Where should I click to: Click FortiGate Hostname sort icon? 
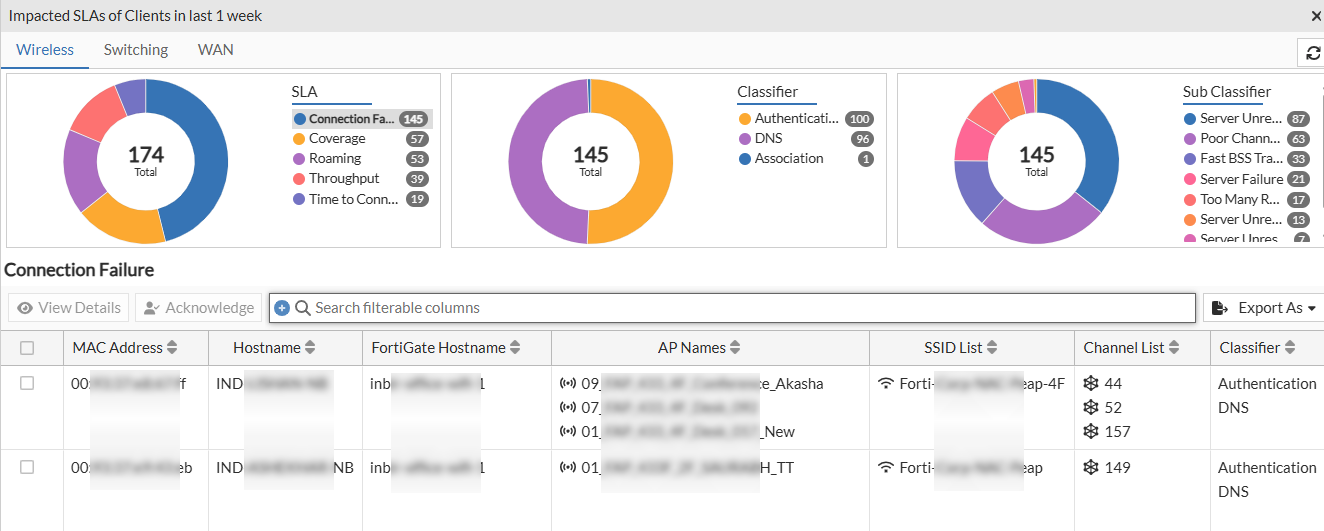coord(515,348)
